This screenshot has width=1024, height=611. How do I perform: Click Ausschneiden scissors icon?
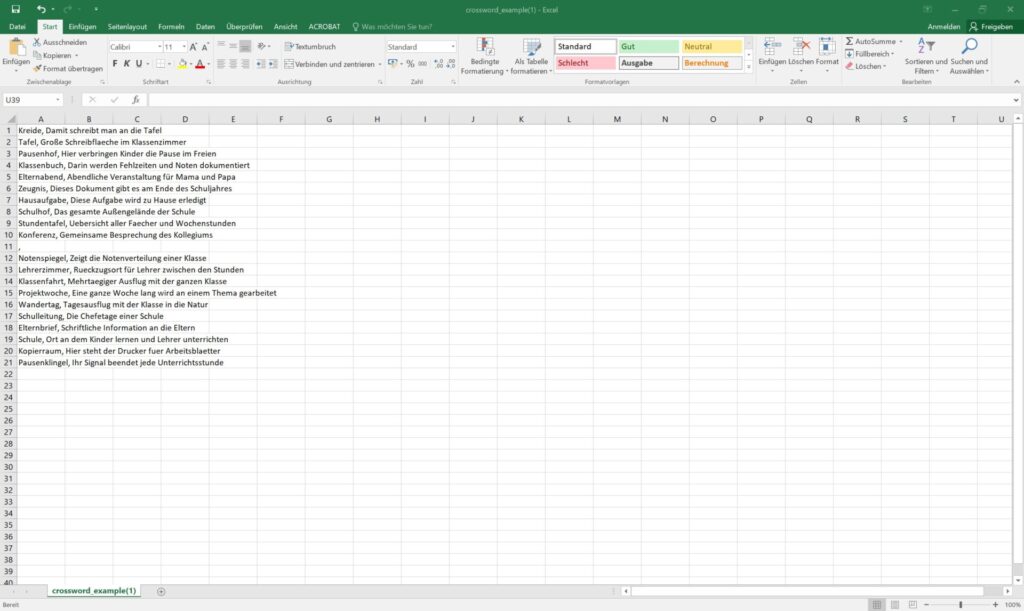click(x=37, y=42)
